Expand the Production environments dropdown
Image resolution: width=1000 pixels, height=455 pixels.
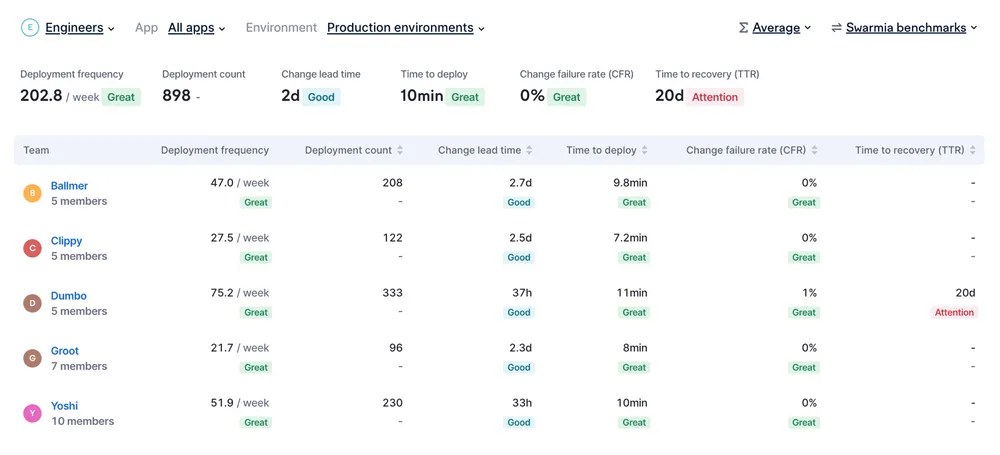(x=406, y=27)
